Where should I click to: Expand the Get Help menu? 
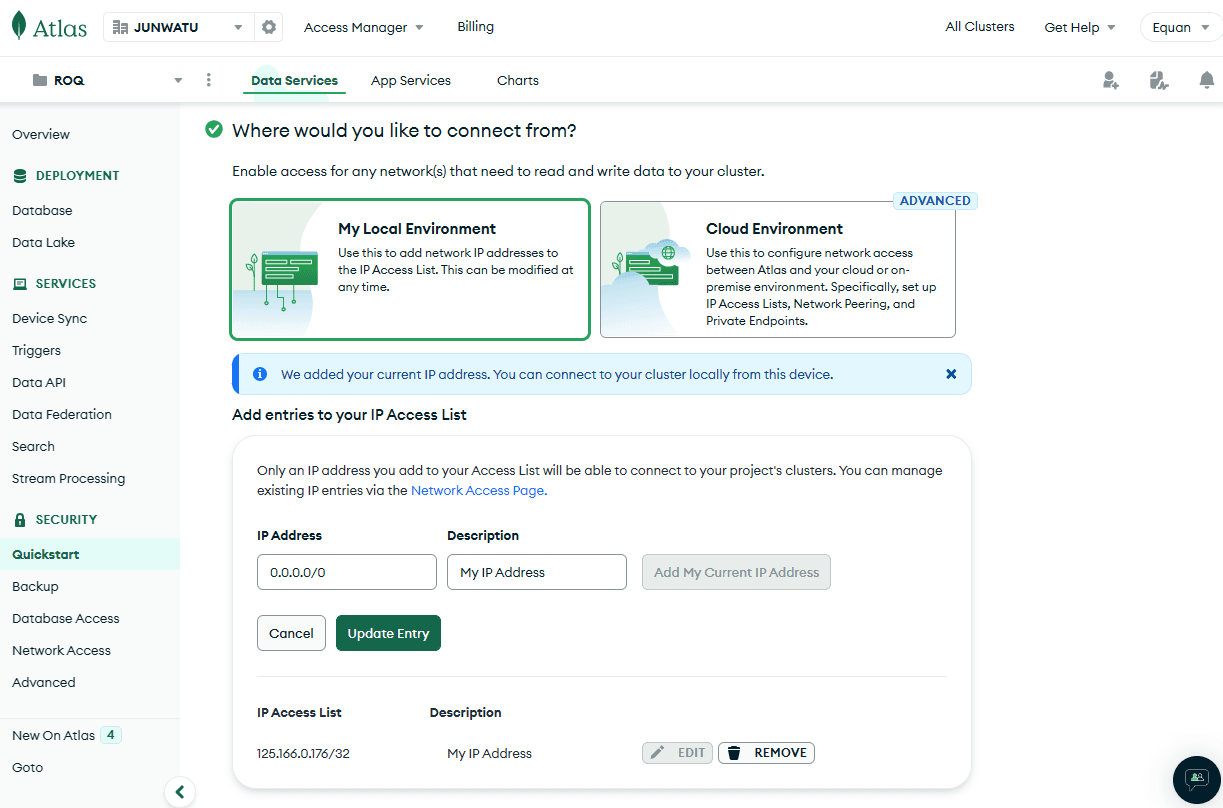(1080, 27)
